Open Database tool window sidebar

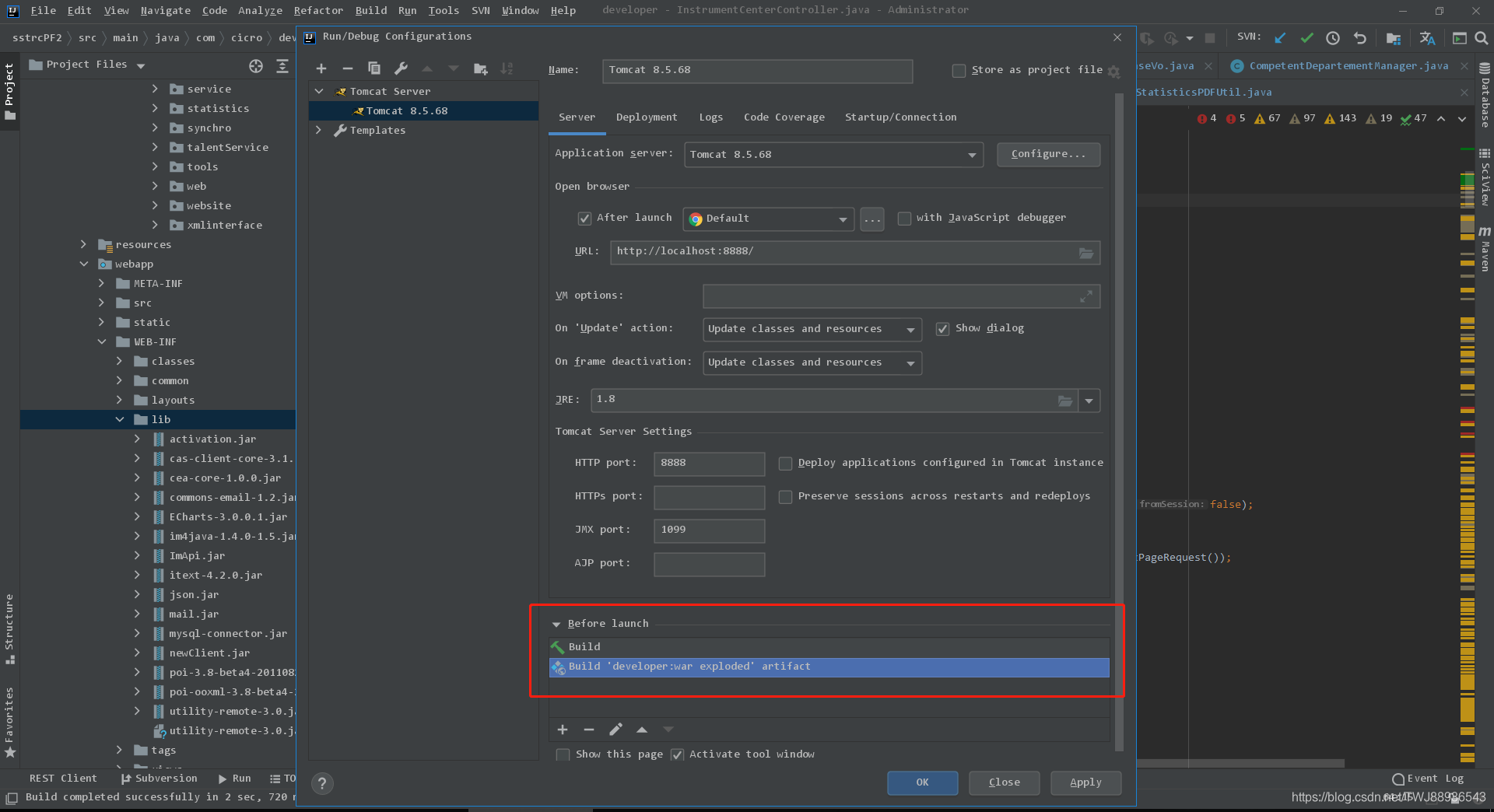[x=1485, y=95]
